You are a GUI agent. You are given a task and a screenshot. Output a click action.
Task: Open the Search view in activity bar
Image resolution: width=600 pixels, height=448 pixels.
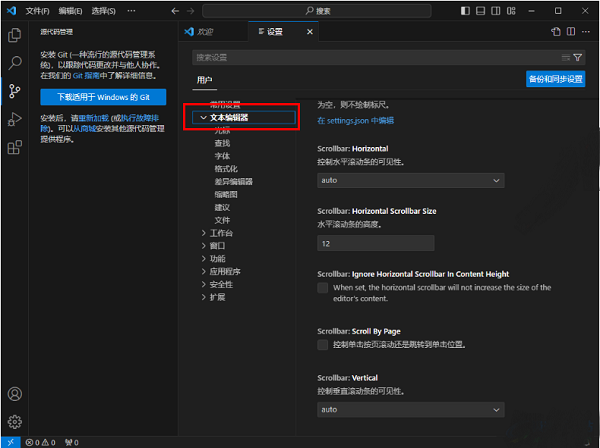(x=15, y=62)
